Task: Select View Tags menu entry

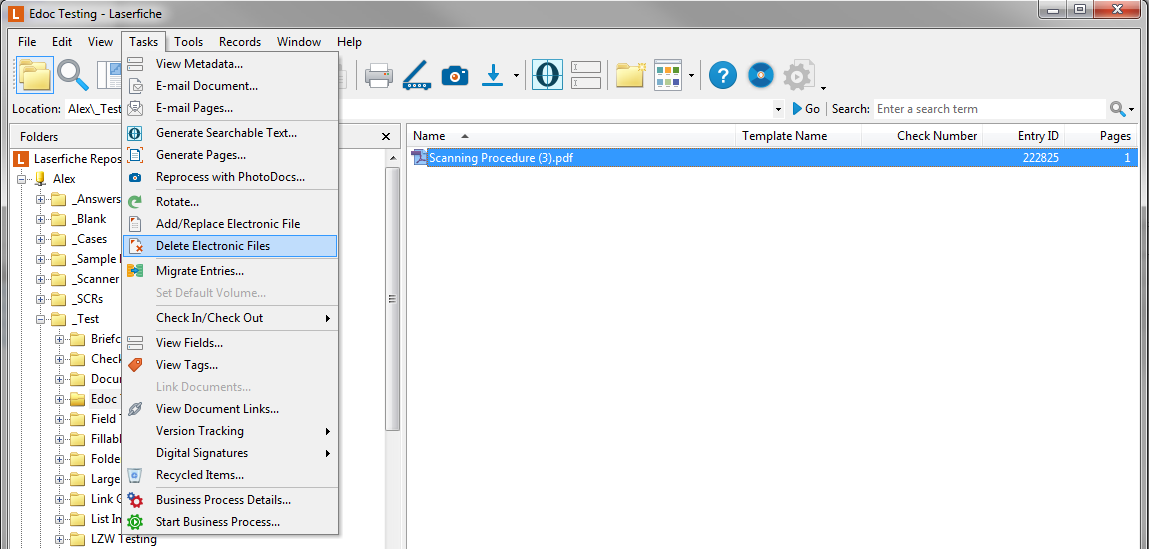Action: click(230, 365)
